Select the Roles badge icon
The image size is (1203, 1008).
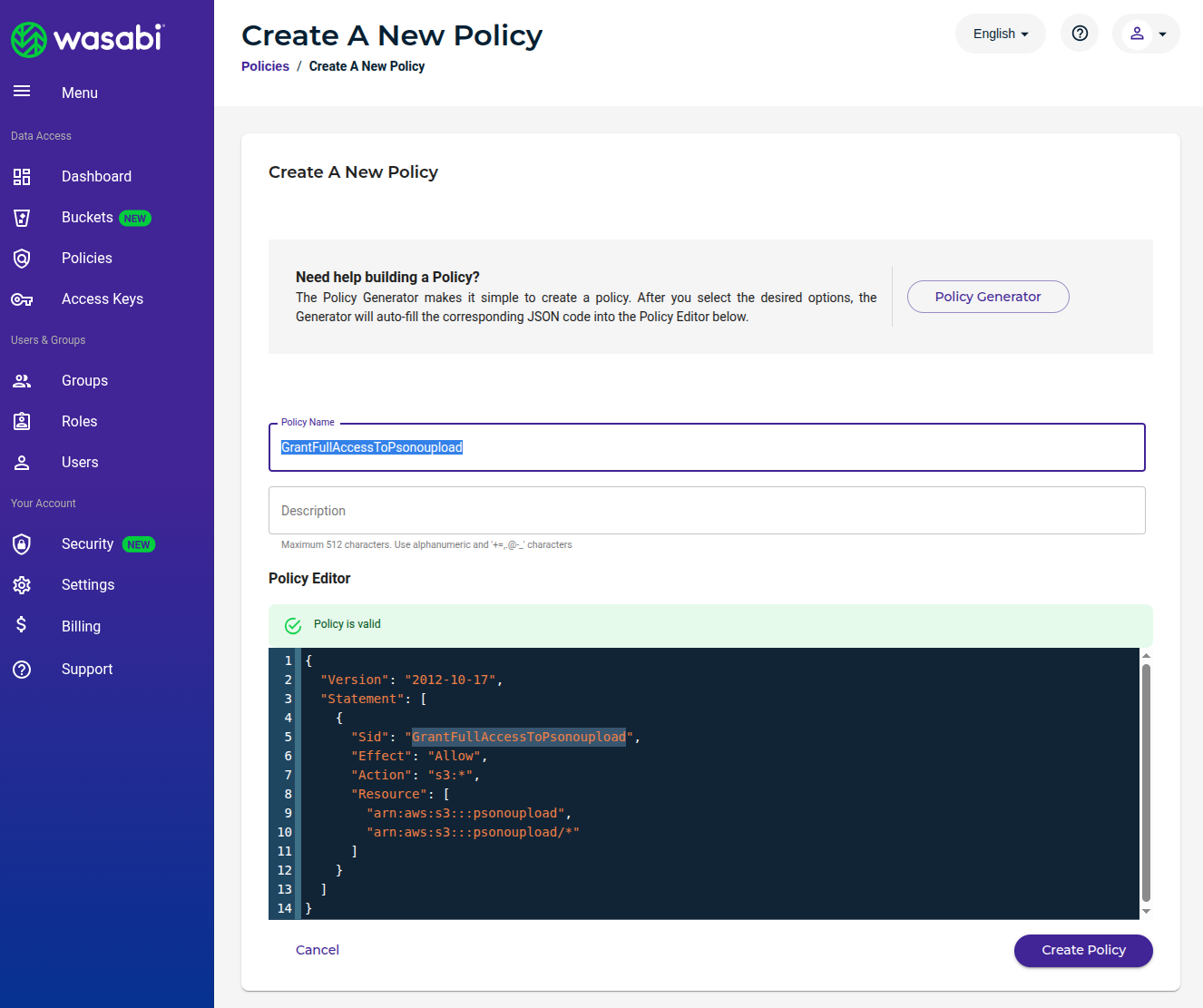(x=22, y=421)
